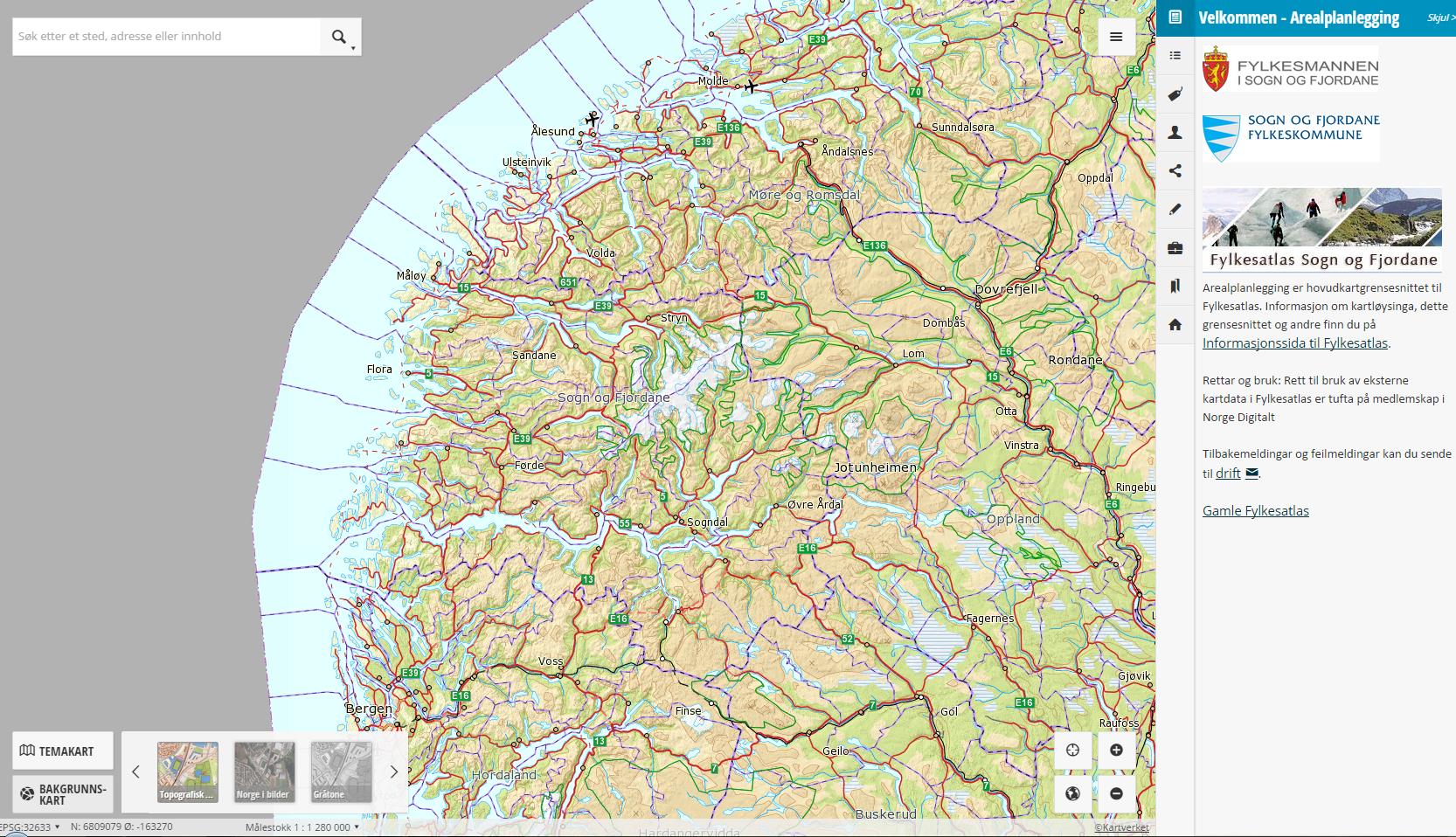Show next background map thumbnails
Screen dimensions: 1456x837
click(393, 771)
